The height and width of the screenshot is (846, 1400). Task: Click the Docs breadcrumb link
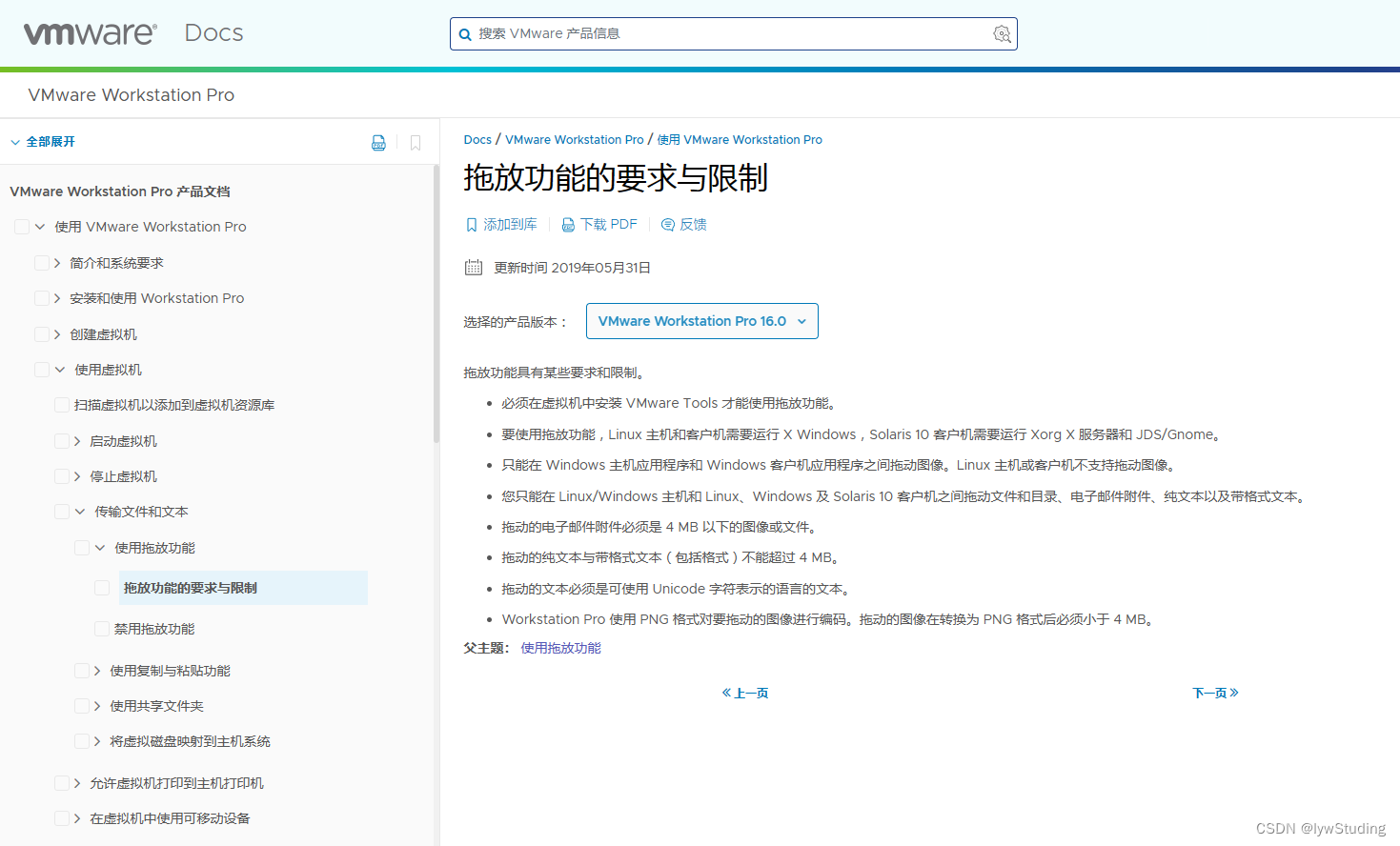(x=477, y=139)
